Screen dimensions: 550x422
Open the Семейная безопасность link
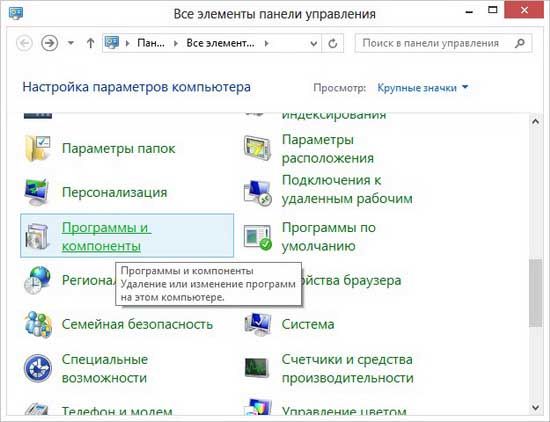click(x=137, y=324)
